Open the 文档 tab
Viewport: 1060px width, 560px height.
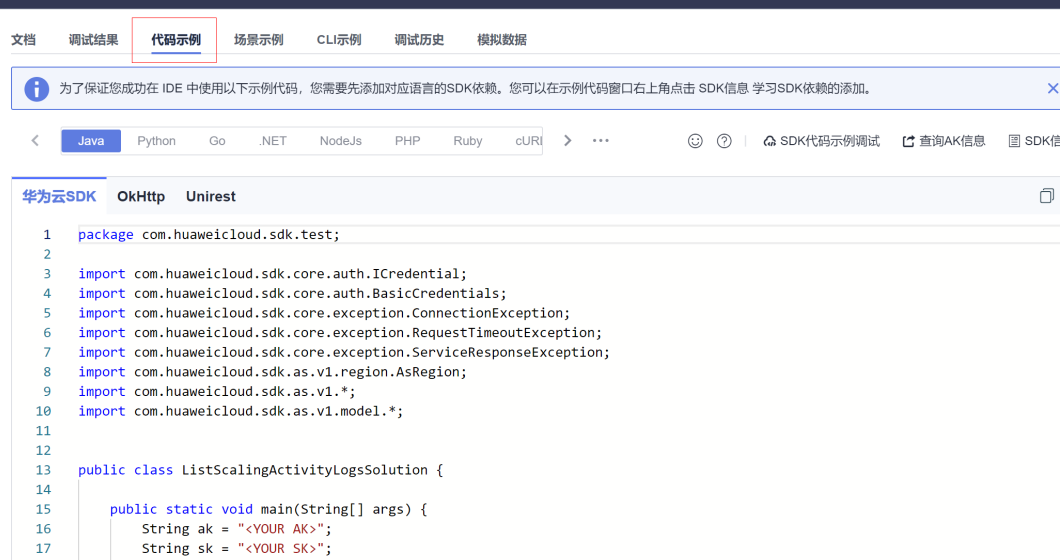23,40
